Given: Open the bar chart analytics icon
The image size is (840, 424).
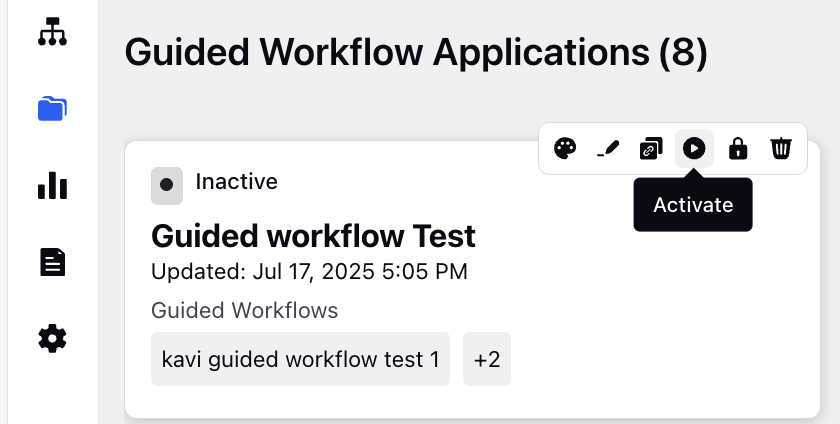Looking at the screenshot, I should (52, 185).
